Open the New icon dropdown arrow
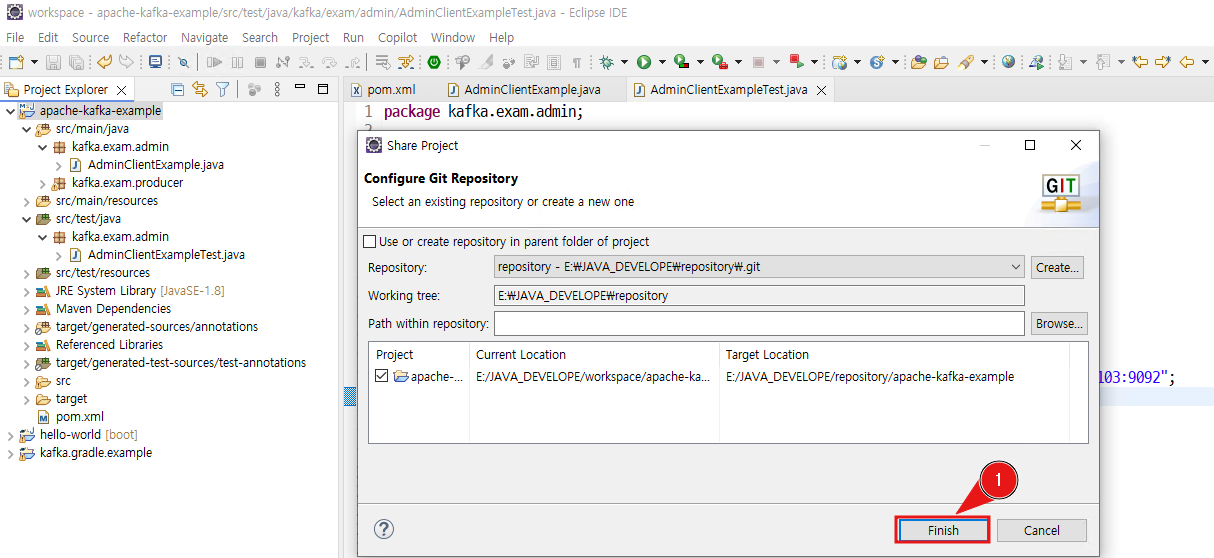 [35, 62]
